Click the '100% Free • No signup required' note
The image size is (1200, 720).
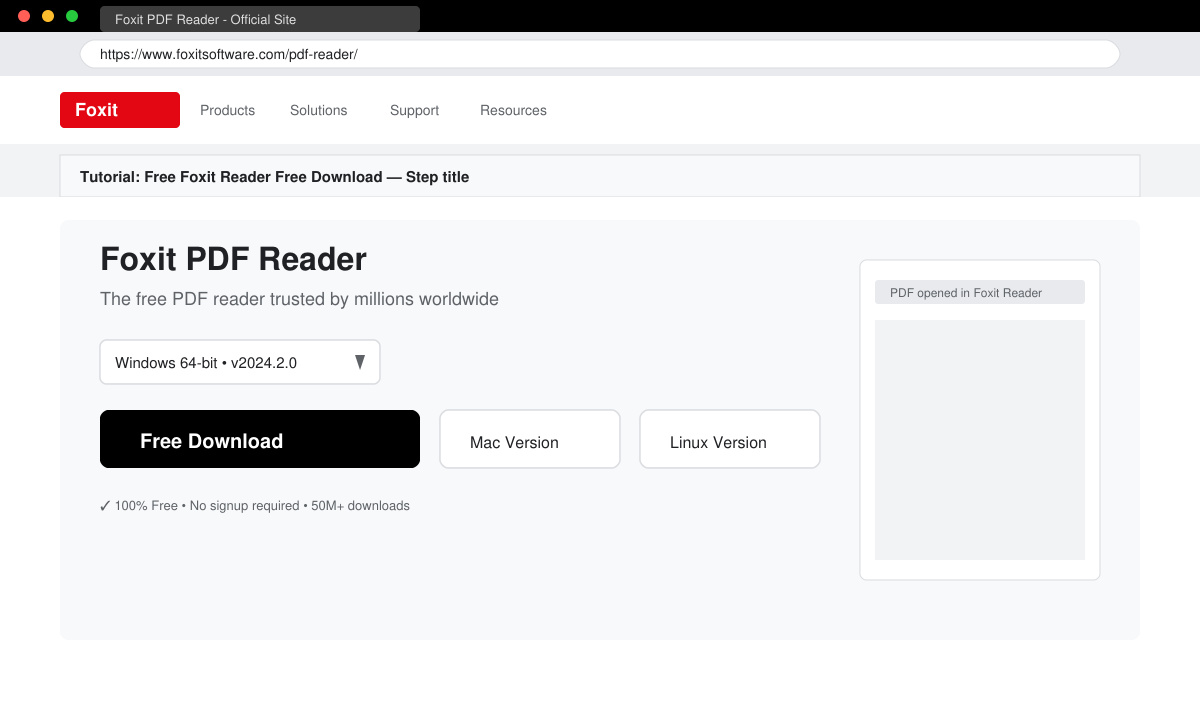click(255, 506)
